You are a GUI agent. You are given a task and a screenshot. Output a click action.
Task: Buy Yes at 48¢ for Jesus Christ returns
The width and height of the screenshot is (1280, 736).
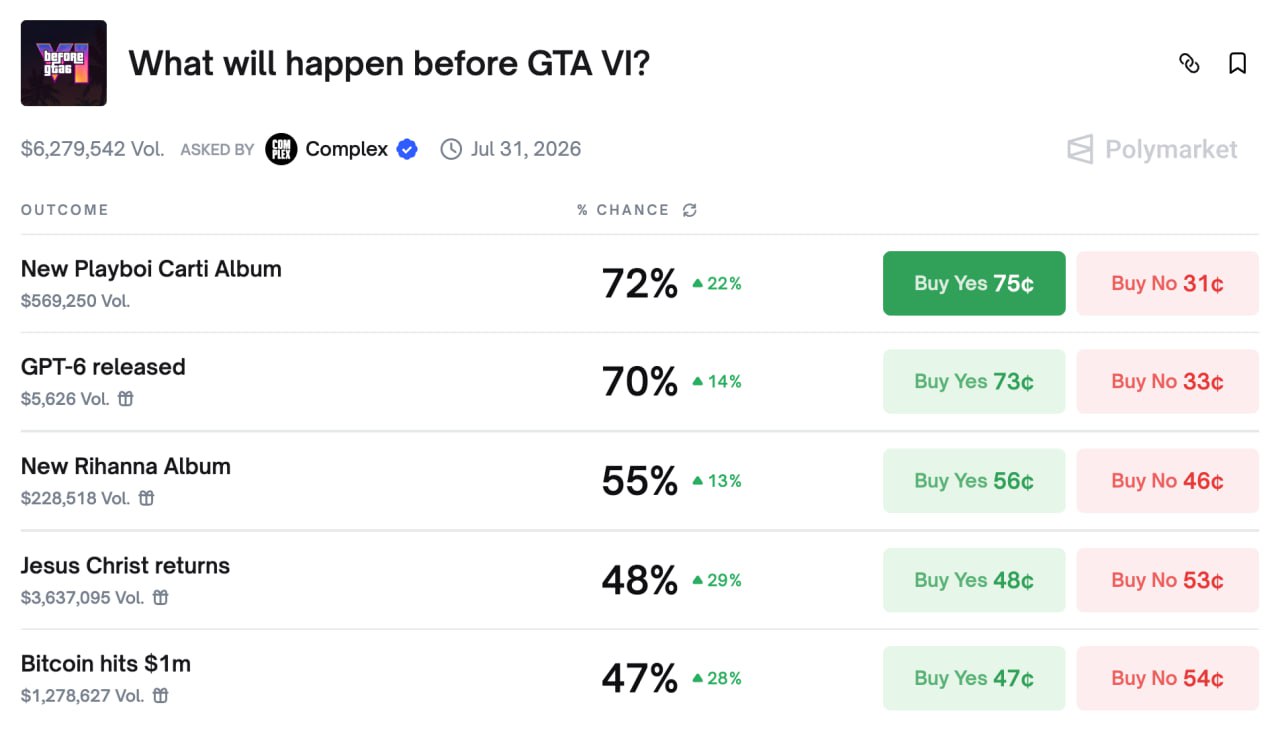coord(974,580)
